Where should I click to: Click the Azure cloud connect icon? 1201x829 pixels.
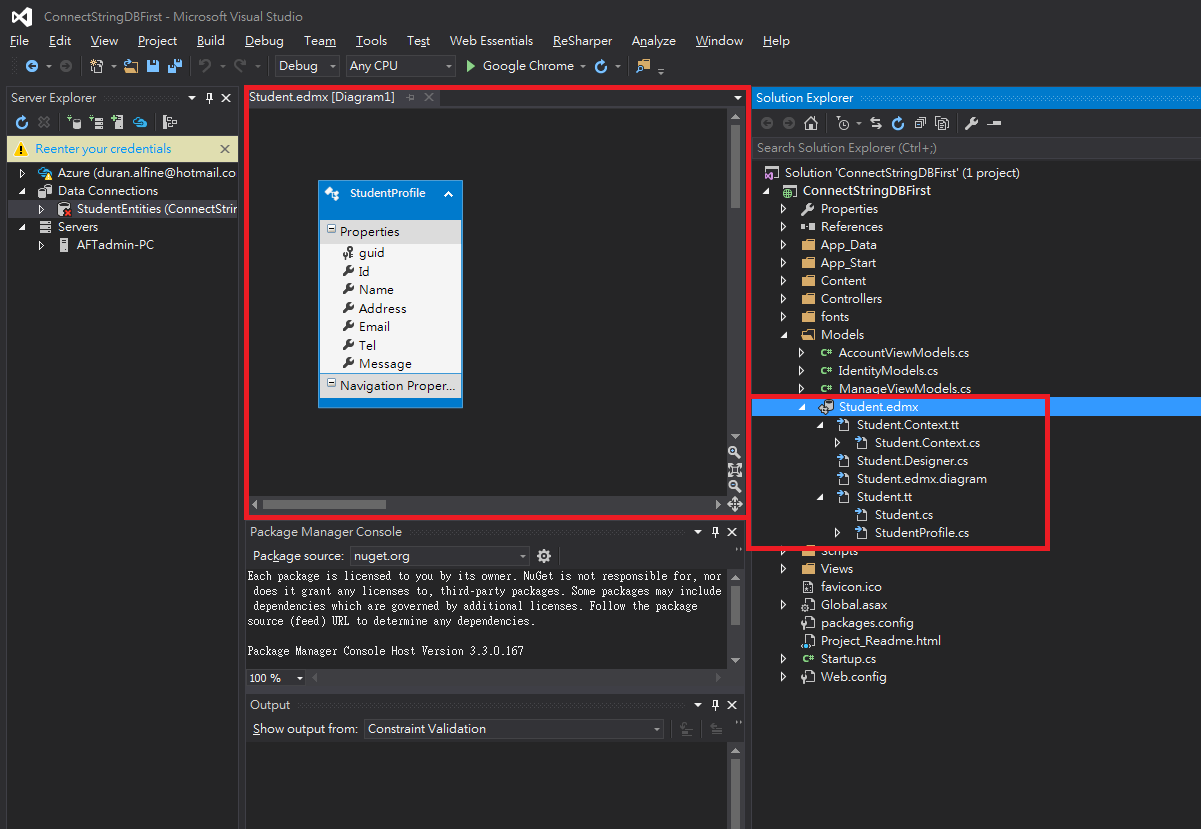pyautogui.click(x=140, y=122)
